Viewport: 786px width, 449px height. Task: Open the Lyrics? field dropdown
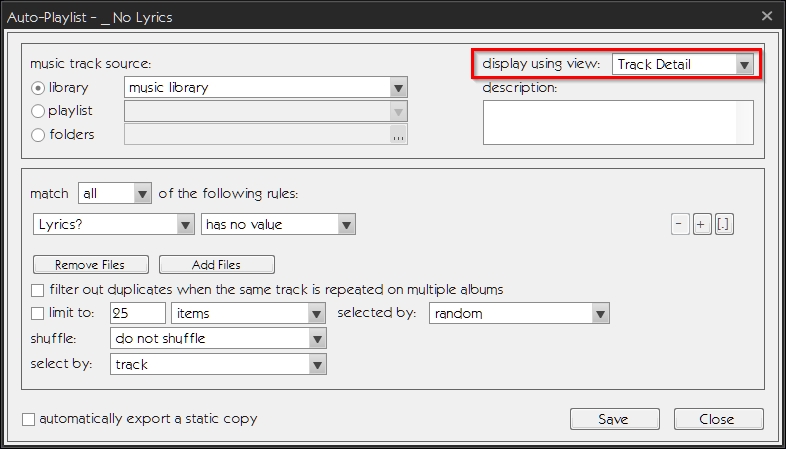click(185, 225)
